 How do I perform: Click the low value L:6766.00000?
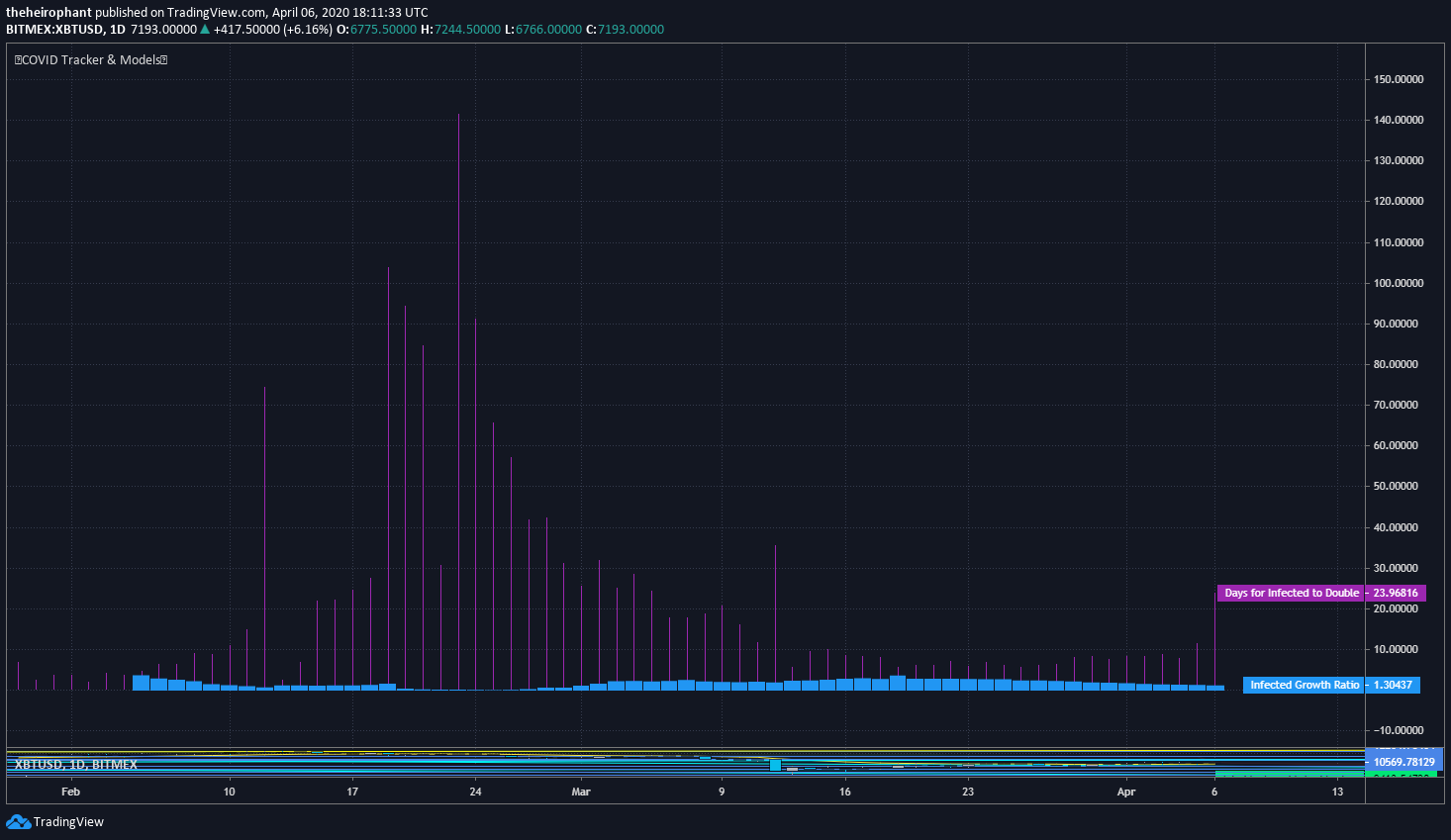(542, 29)
